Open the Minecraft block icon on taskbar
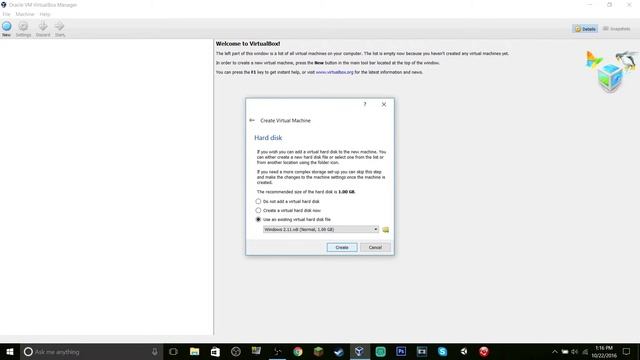 [319, 352]
